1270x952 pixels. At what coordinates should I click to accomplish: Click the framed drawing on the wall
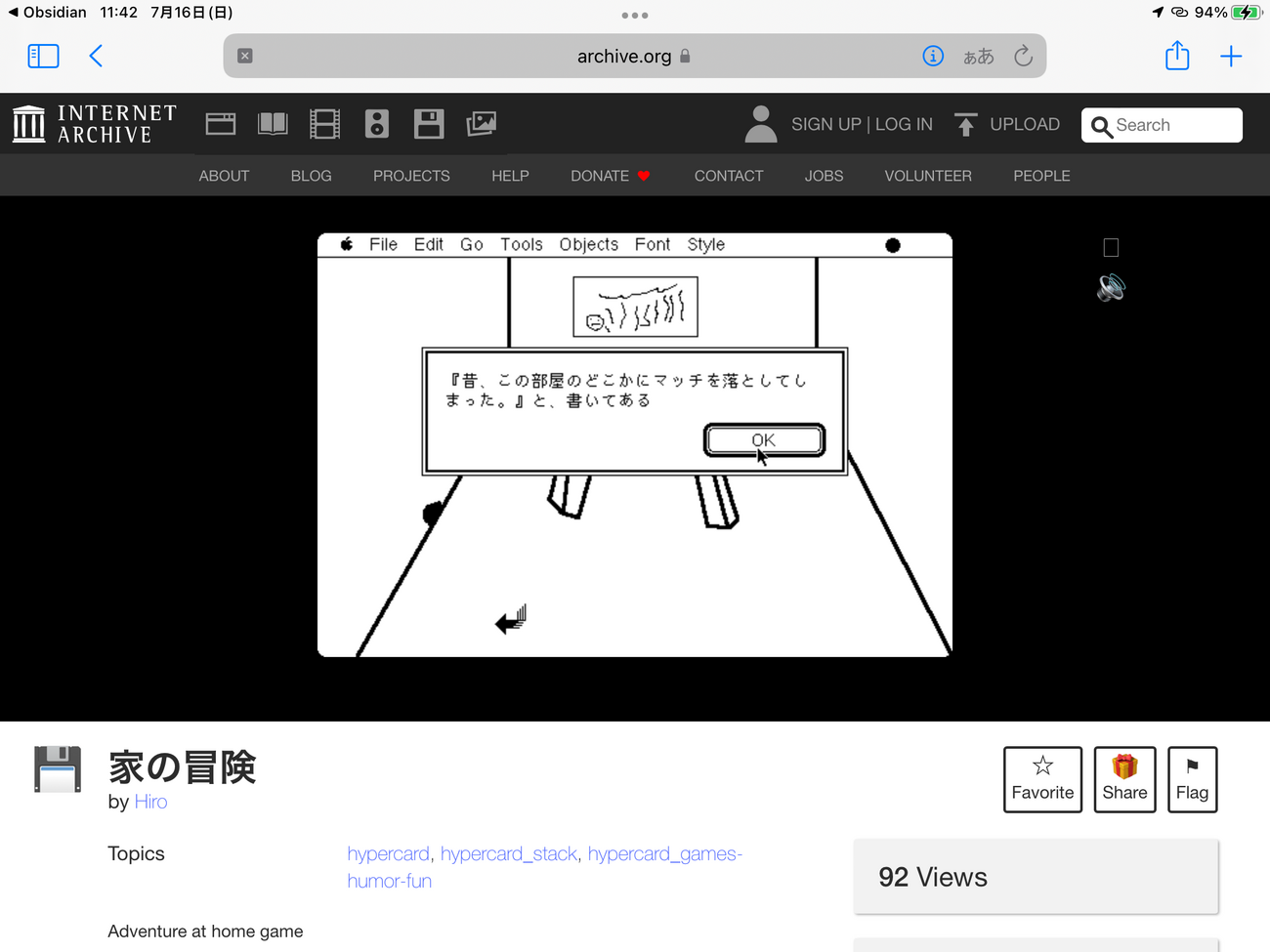tap(635, 307)
